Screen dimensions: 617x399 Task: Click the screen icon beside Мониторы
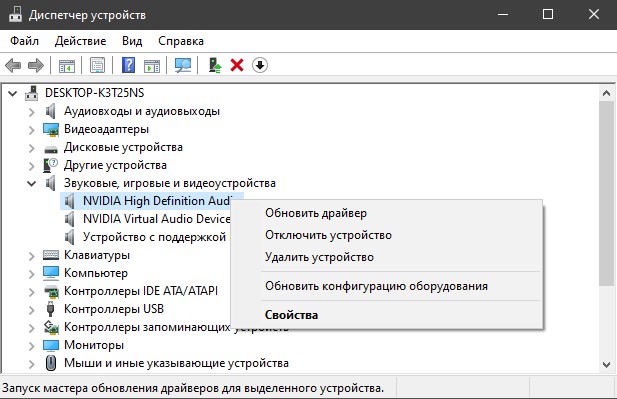coord(51,345)
